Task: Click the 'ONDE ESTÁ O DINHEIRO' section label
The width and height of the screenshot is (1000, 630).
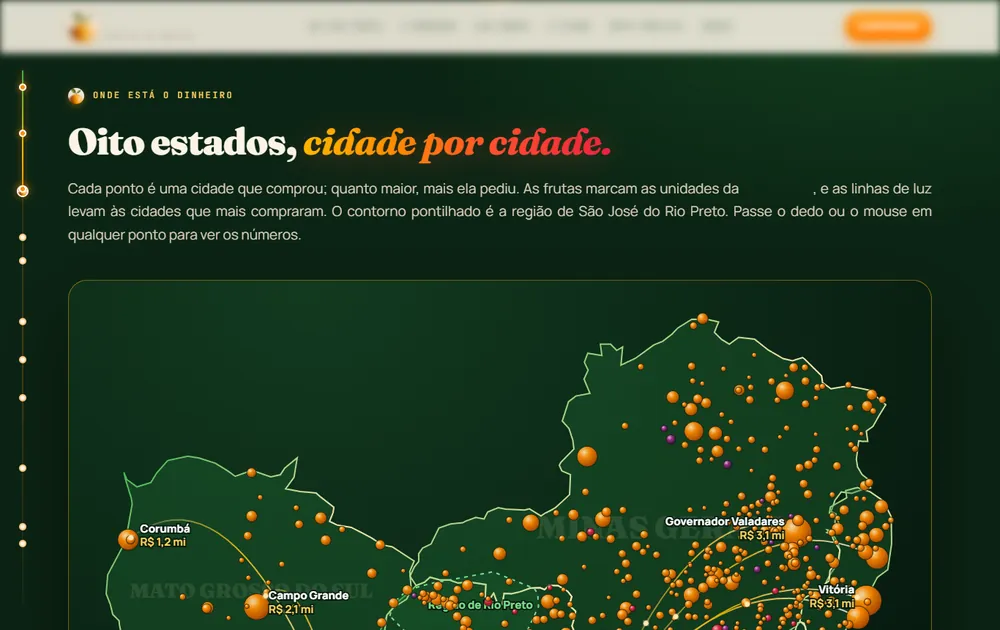Action: point(163,96)
